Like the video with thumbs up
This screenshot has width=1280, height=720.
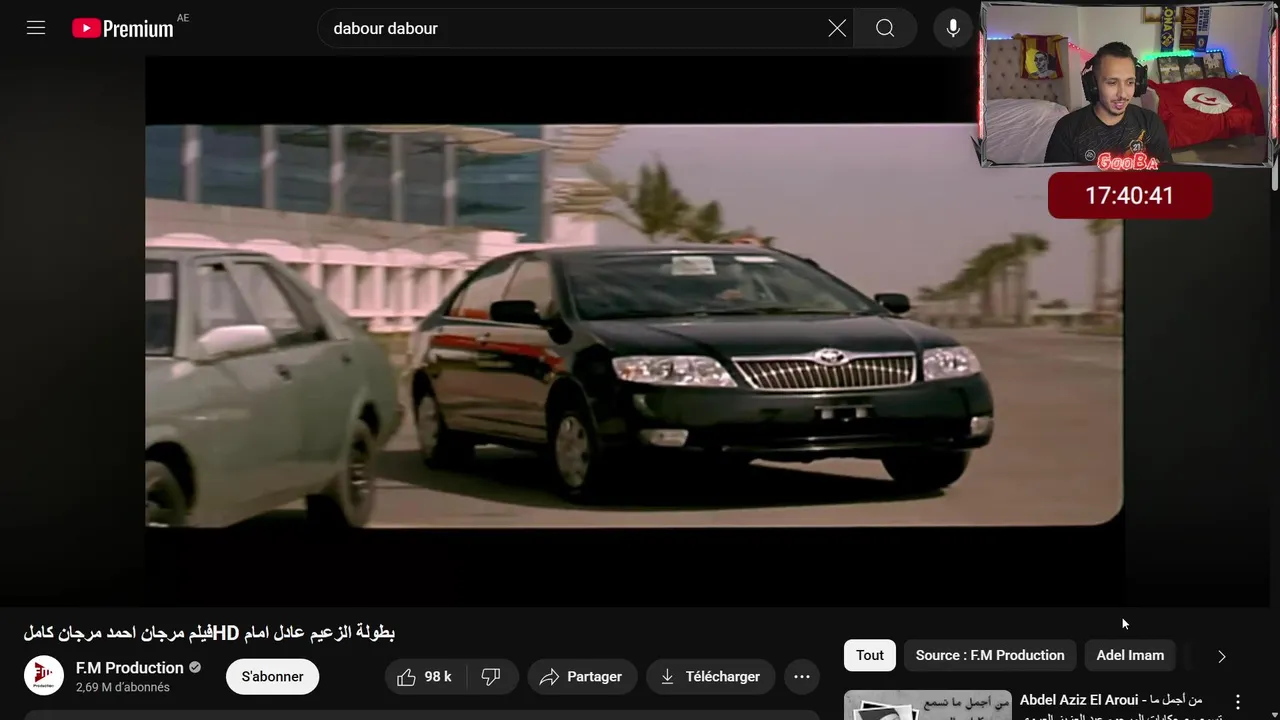pos(425,676)
